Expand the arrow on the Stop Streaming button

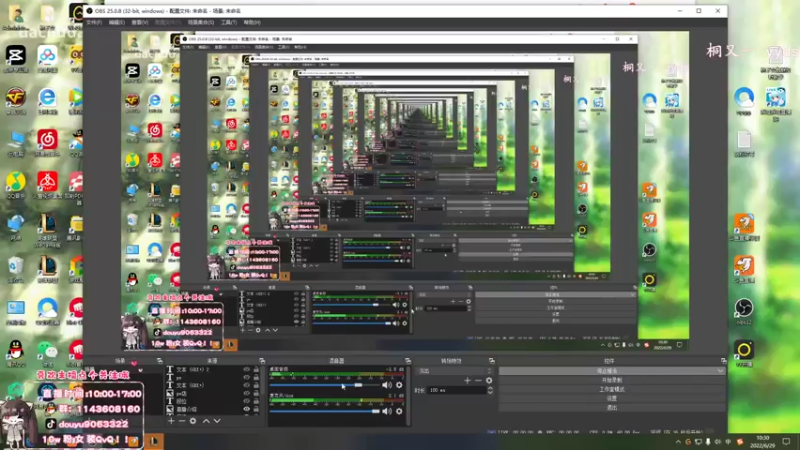pos(720,371)
